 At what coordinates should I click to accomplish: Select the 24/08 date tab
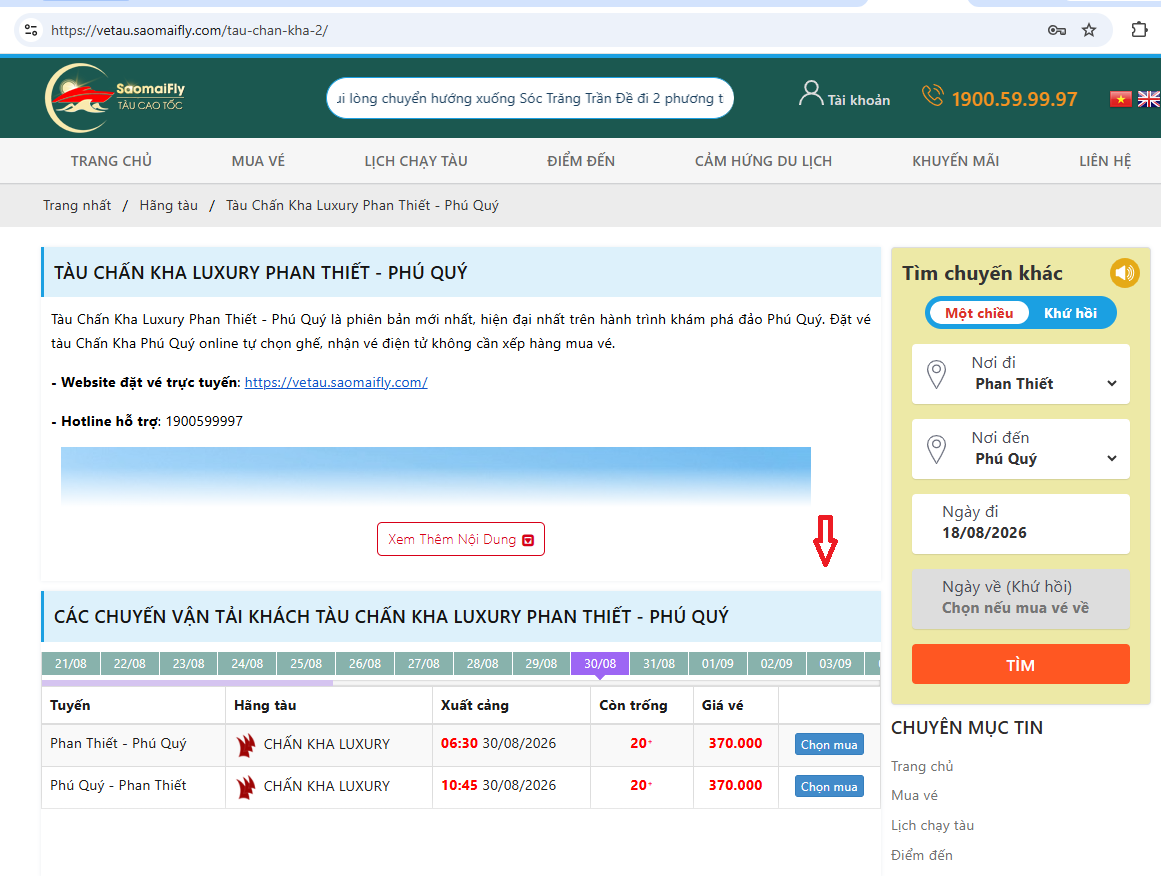(247, 663)
